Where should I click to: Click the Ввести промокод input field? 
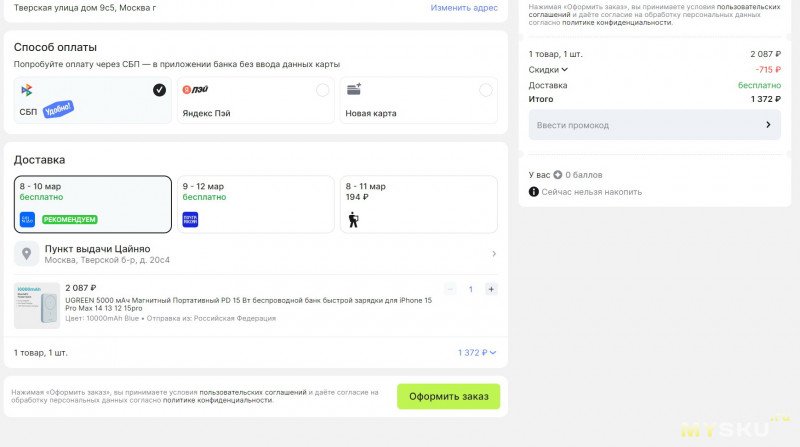(640, 125)
